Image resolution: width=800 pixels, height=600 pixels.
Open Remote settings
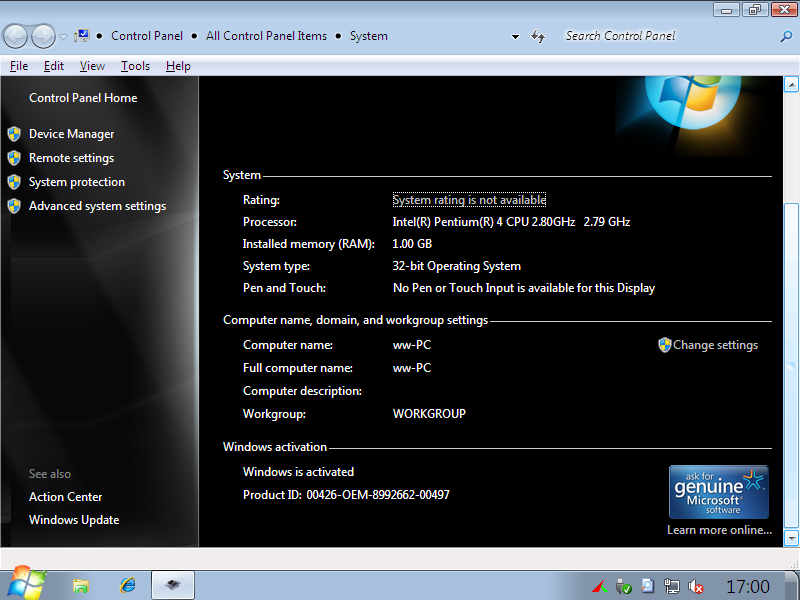pyautogui.click(x=71, y=158)
